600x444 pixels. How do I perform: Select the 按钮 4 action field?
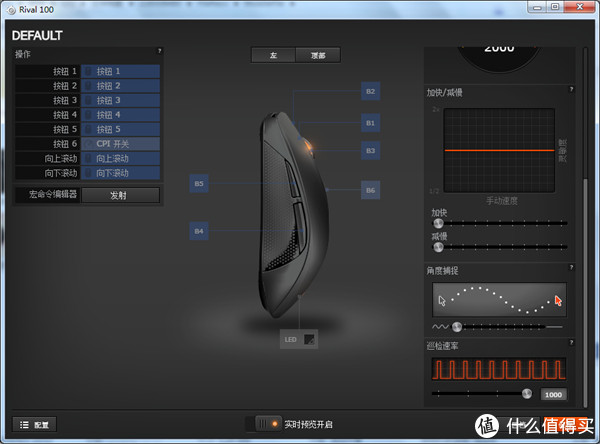click(x=120, y=115)
